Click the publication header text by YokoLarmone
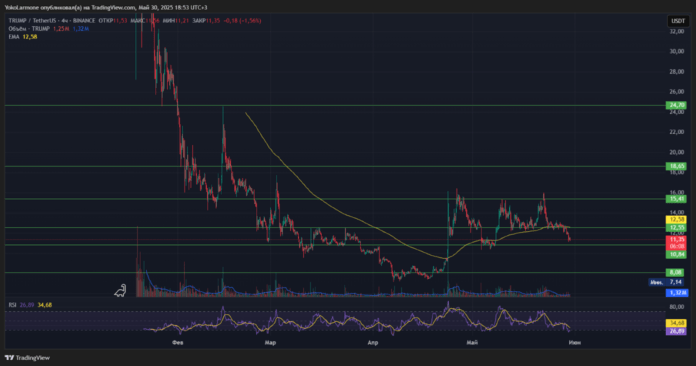The height and width of the screenshot is (366, 696). [x=106, y=8]
